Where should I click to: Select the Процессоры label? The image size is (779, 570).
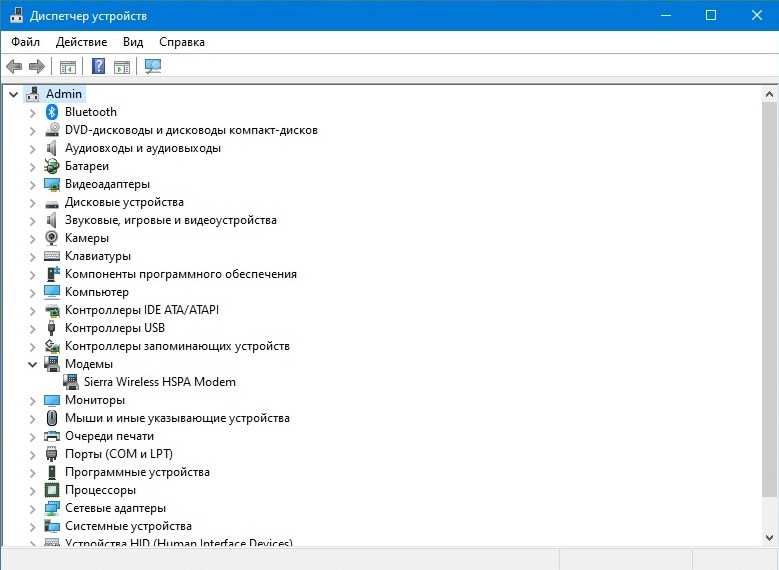click(100, 490)
